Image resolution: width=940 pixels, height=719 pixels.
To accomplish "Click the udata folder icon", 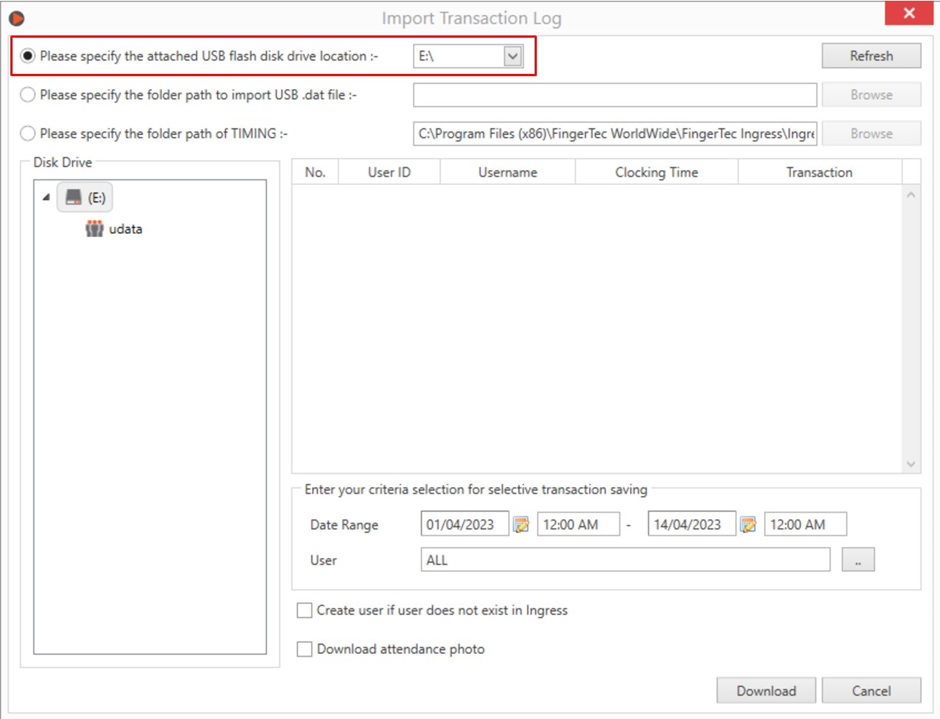I will tap(94, 228).
